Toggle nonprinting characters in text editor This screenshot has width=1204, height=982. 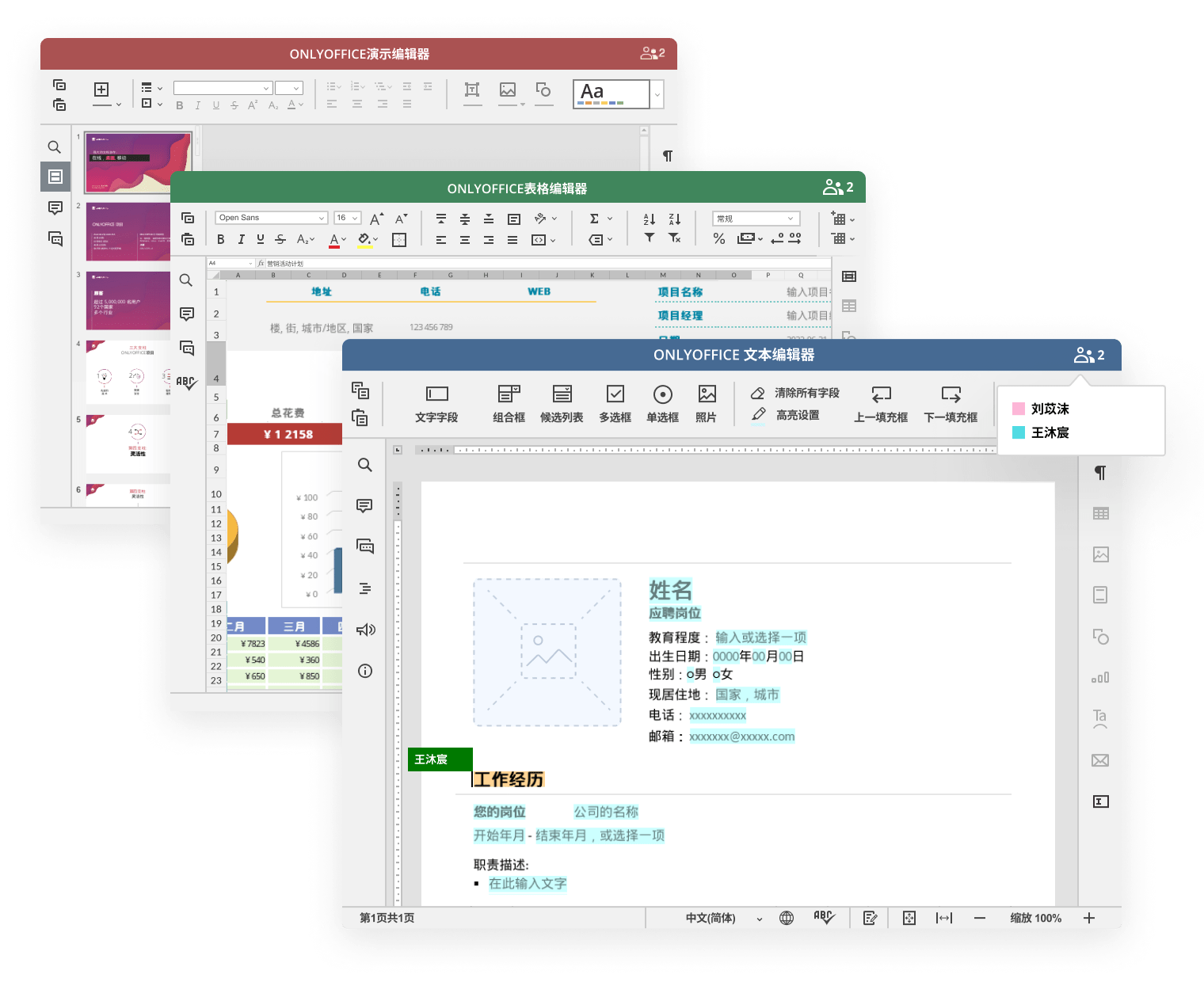(1100, 473)
